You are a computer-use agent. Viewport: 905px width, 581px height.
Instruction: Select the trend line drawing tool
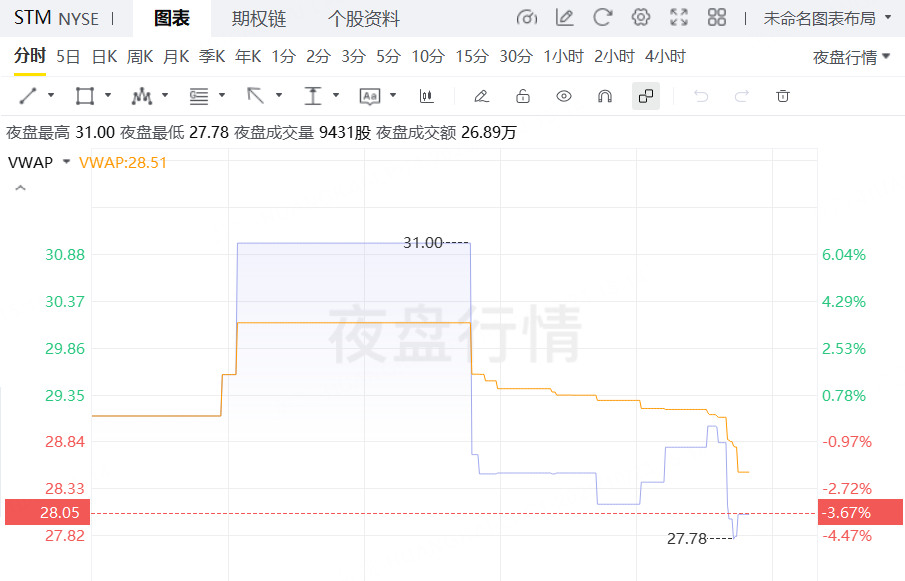tap(28, 96)
